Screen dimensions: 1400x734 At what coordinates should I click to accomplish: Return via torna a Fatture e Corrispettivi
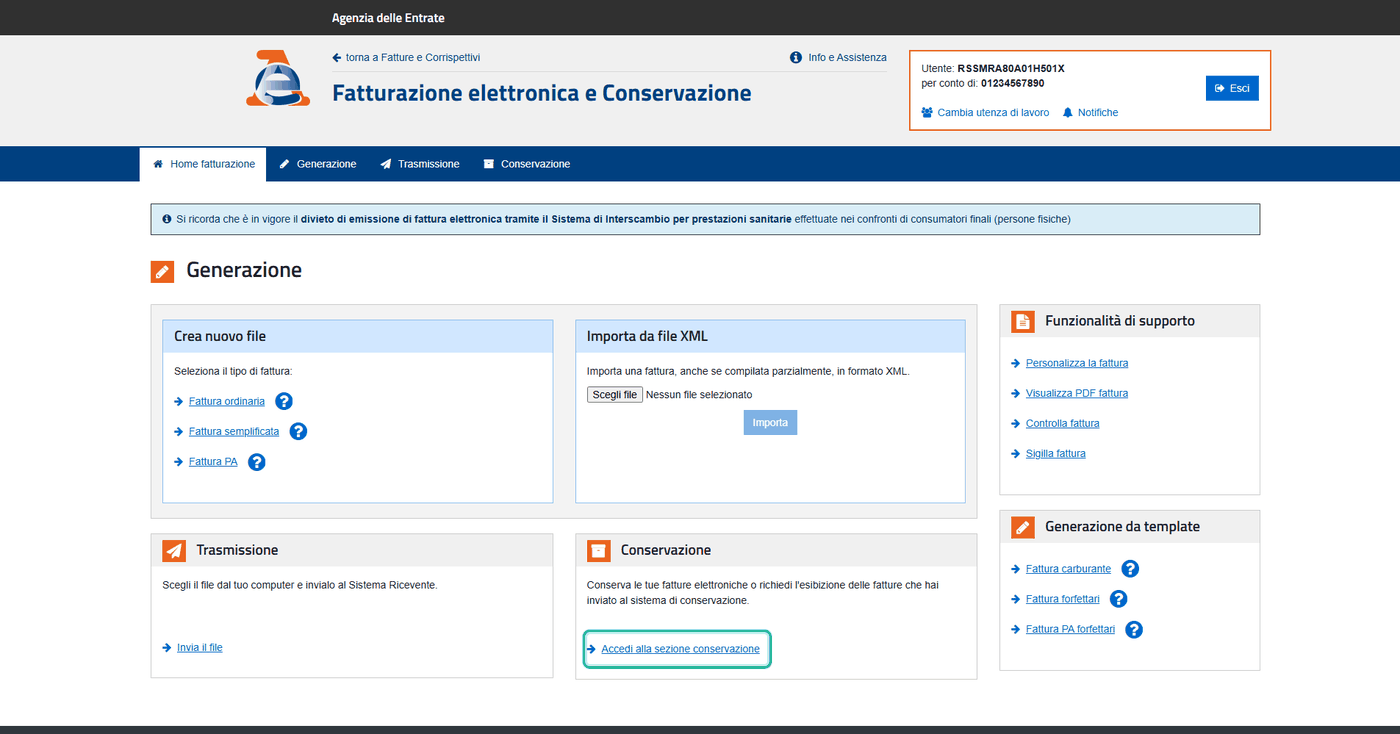(413, 58)
